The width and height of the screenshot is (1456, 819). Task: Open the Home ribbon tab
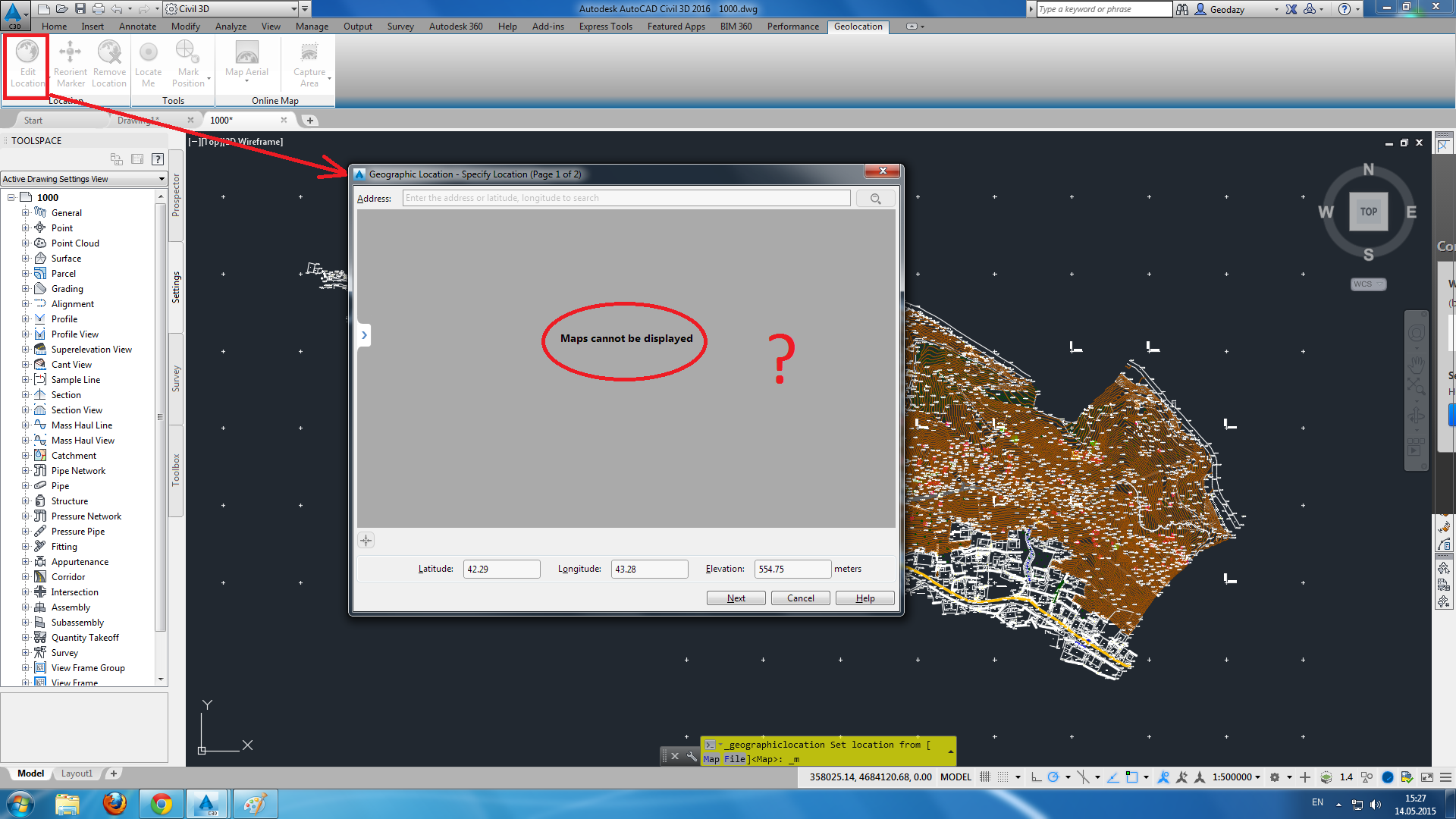(x=54, y=27)
